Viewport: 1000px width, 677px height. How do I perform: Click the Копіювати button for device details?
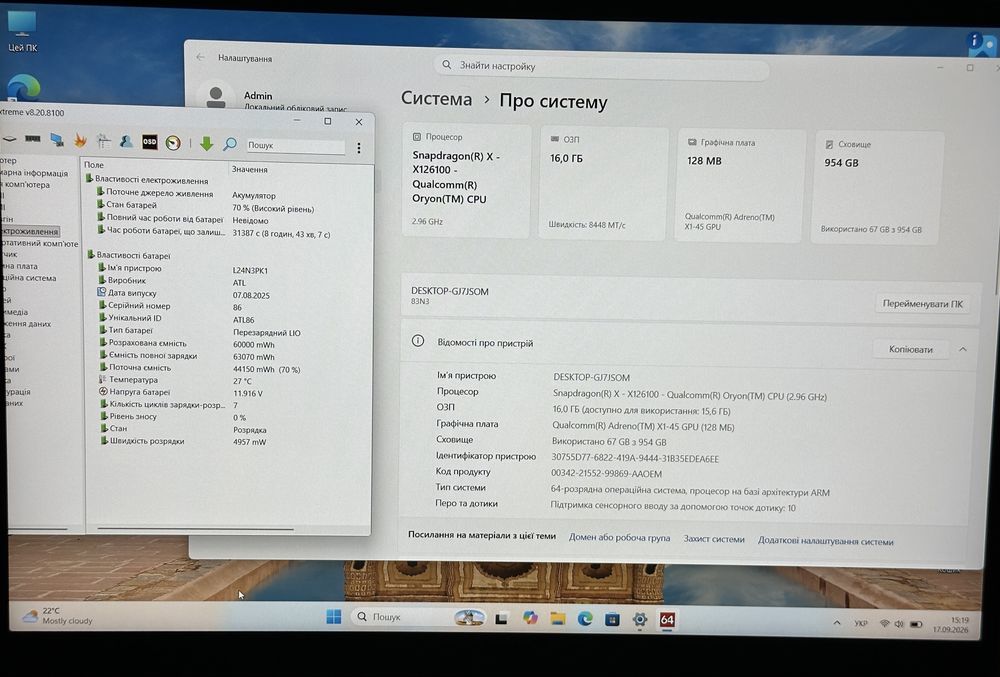[x=911, y=349]
